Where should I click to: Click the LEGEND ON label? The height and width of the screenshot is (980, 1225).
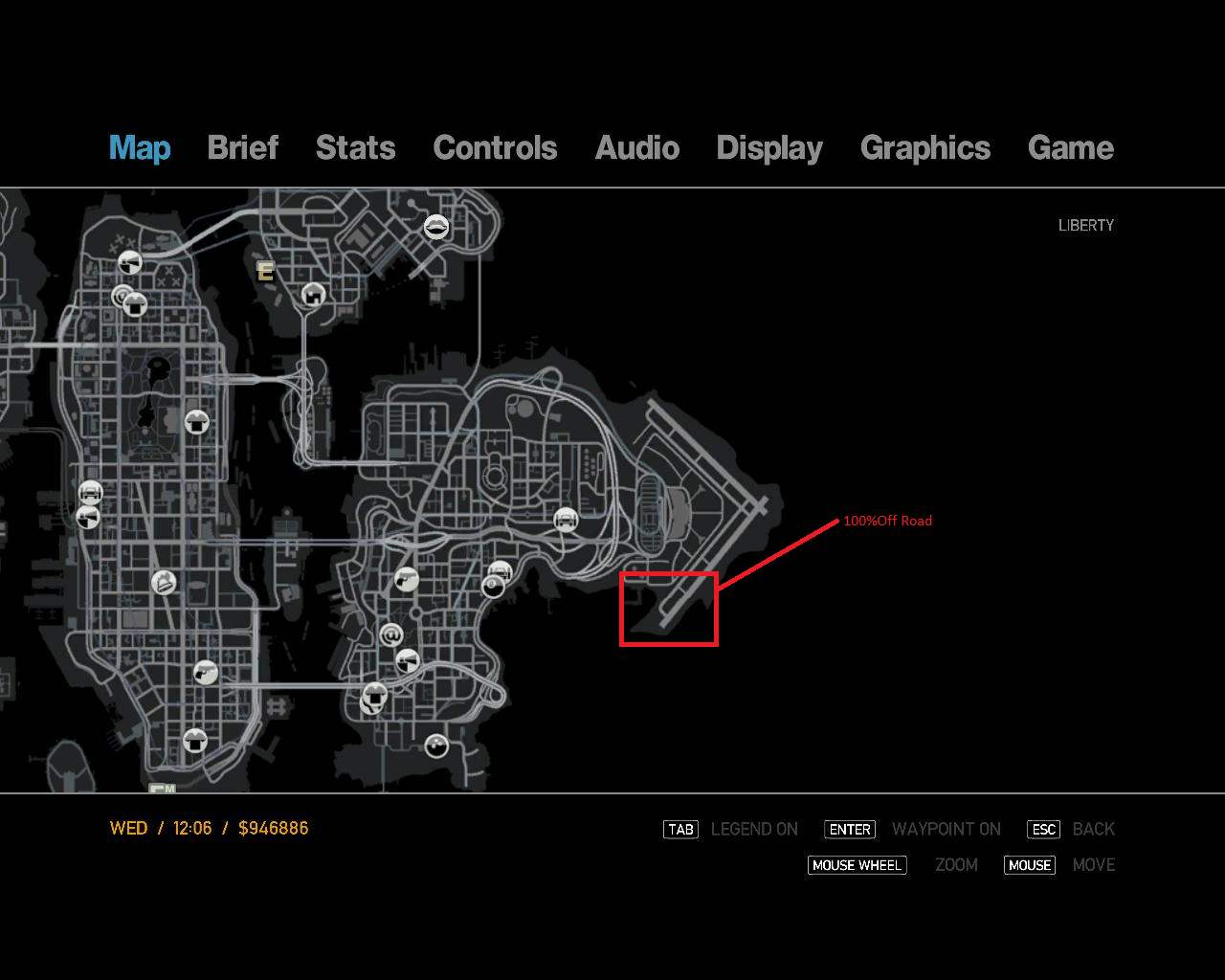tap(754, 829)
